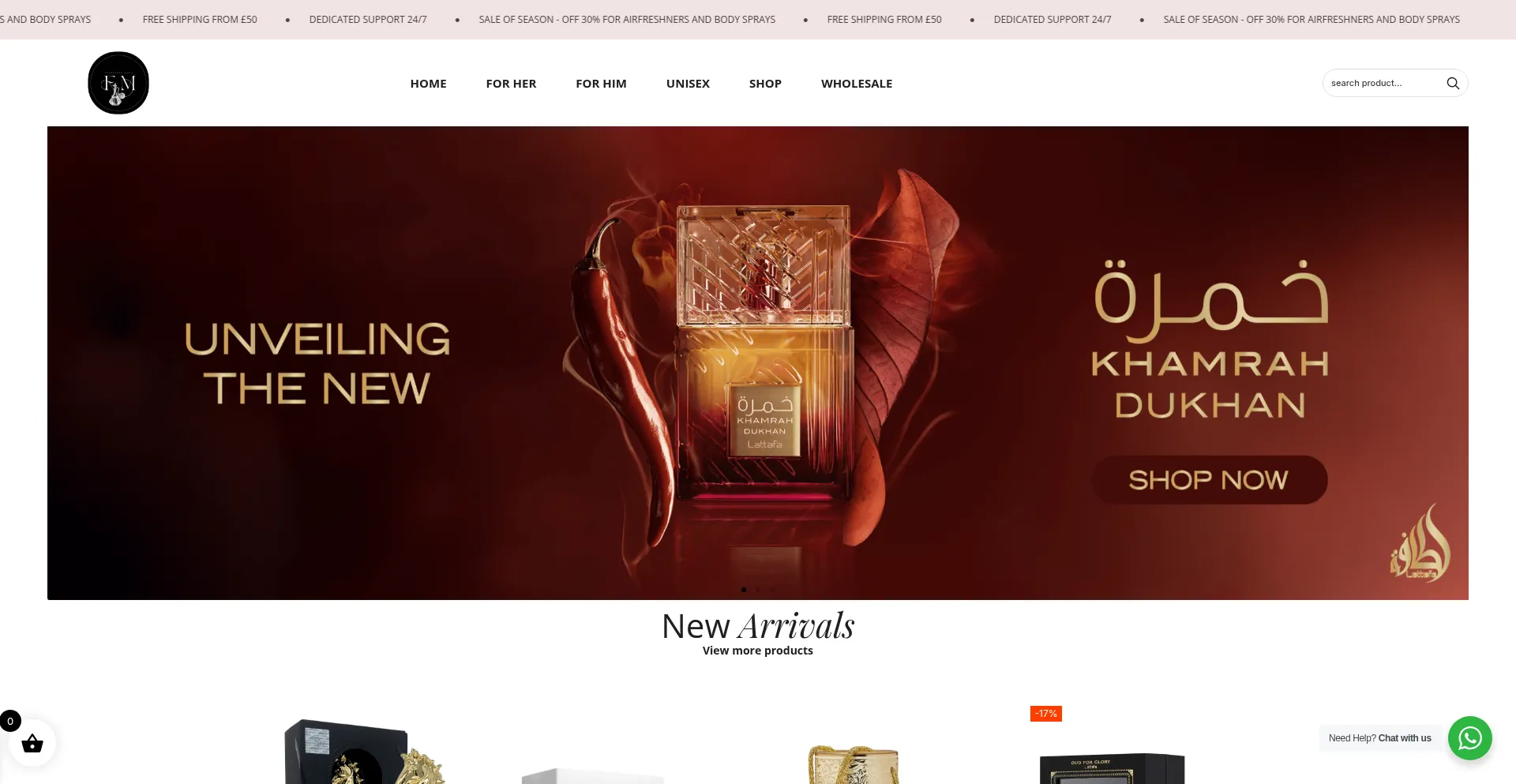Open WhatsApp chat icon
Screen dimensions: 1516x784
1469,738
